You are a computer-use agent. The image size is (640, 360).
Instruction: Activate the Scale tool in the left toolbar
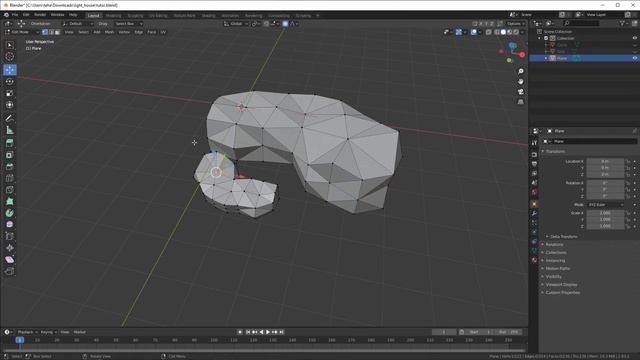coord(10,93)
